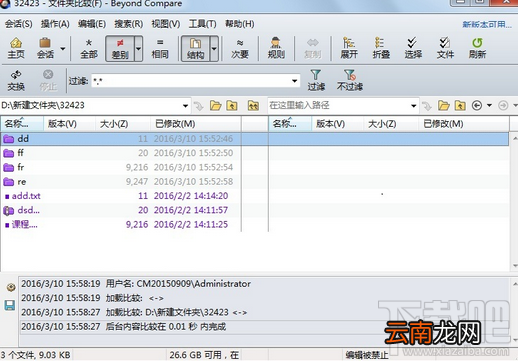Refresh comparison with 刷新 icon
518x361 pixels.
tap(477, 48)
